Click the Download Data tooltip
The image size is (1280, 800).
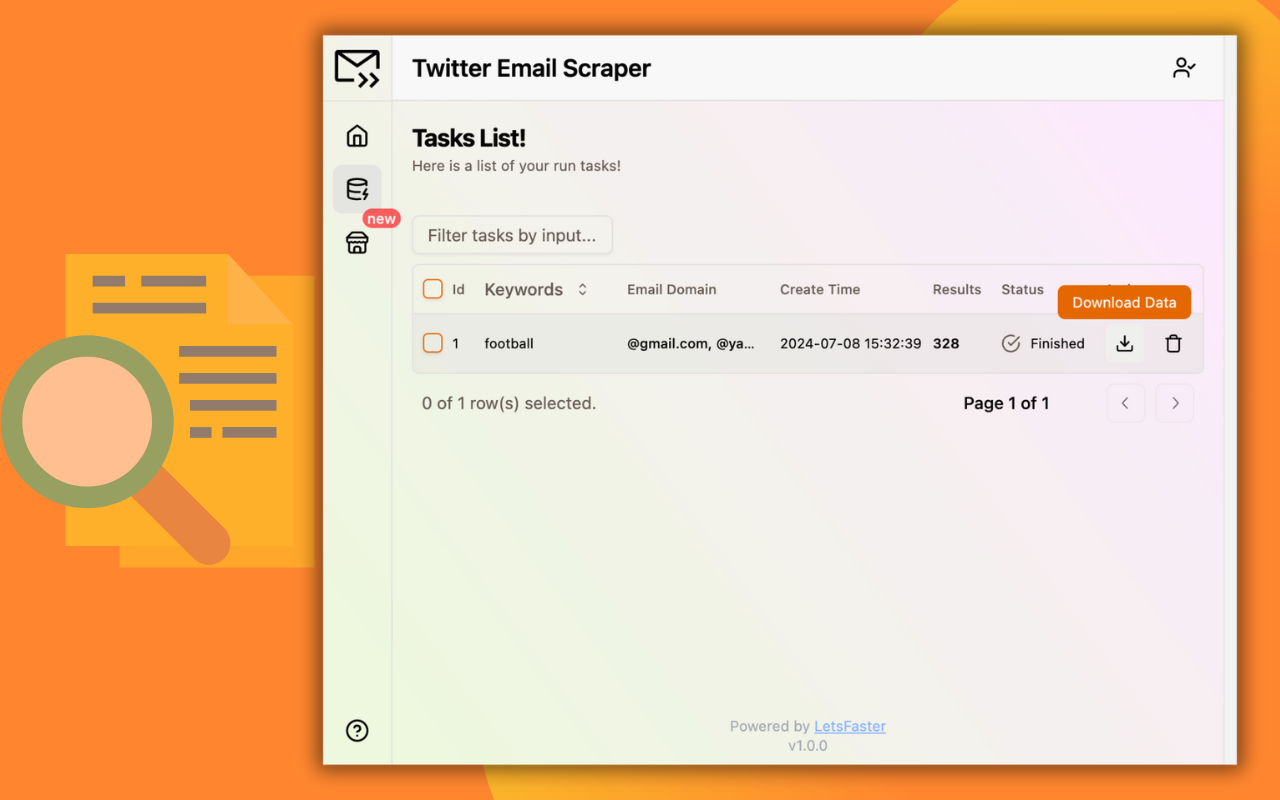coord(1124,302)
